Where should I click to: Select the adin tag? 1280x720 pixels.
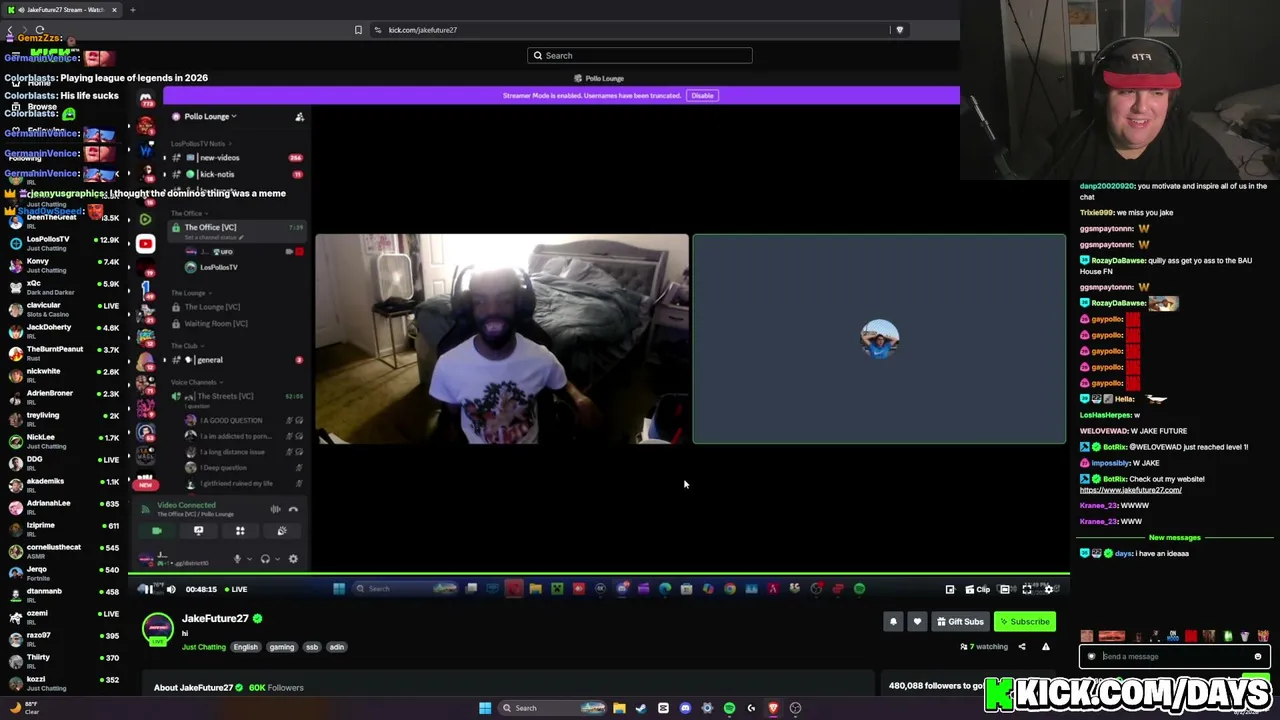tap(336, 647)
